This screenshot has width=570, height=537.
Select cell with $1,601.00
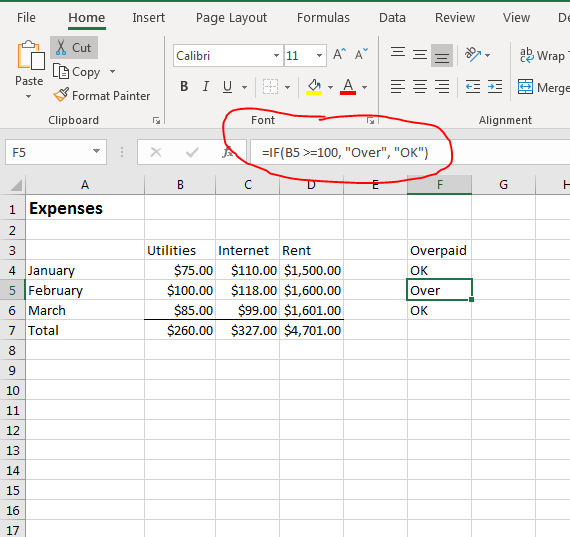click(312, 310)
